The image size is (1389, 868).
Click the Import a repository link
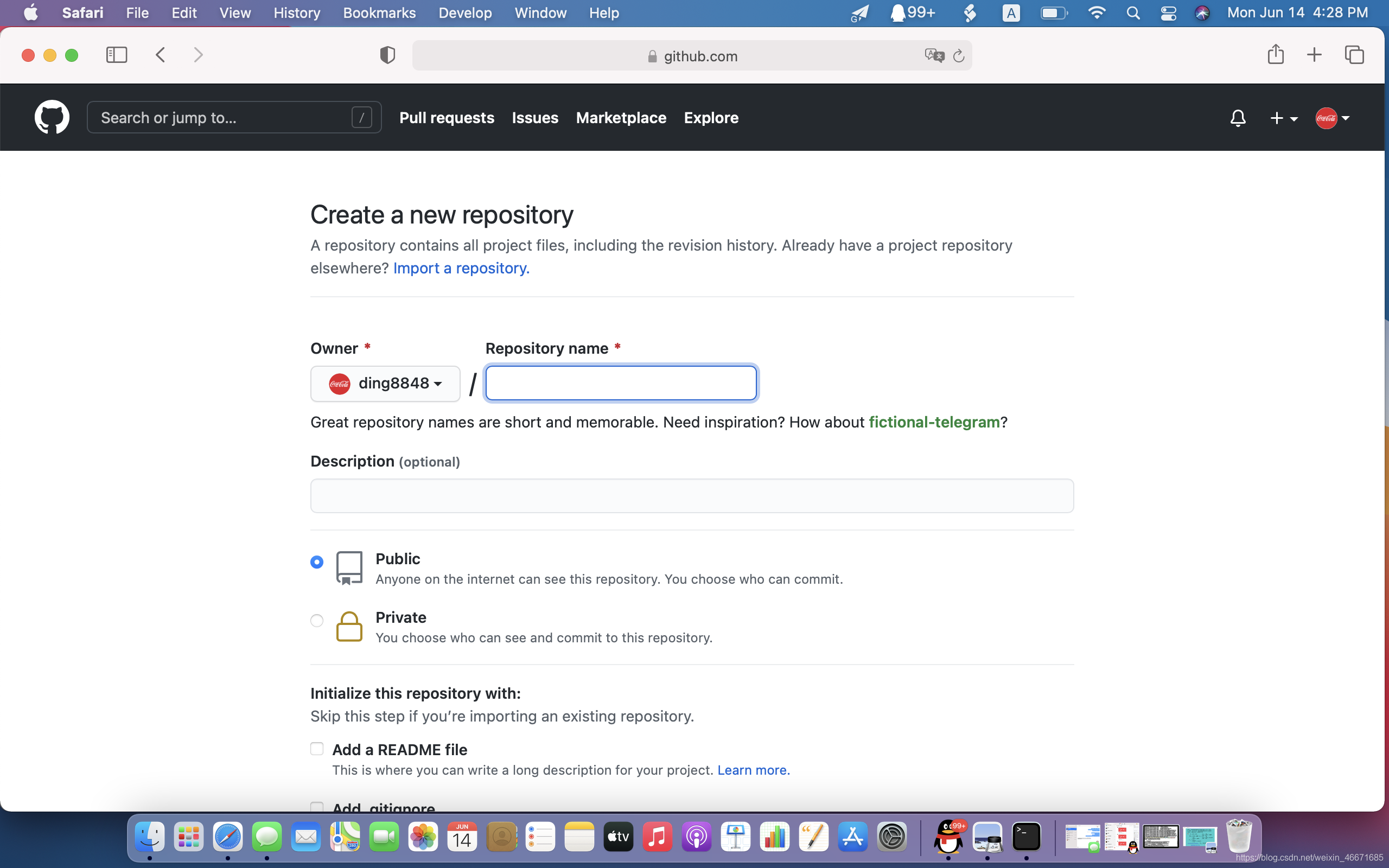[460, 268]
